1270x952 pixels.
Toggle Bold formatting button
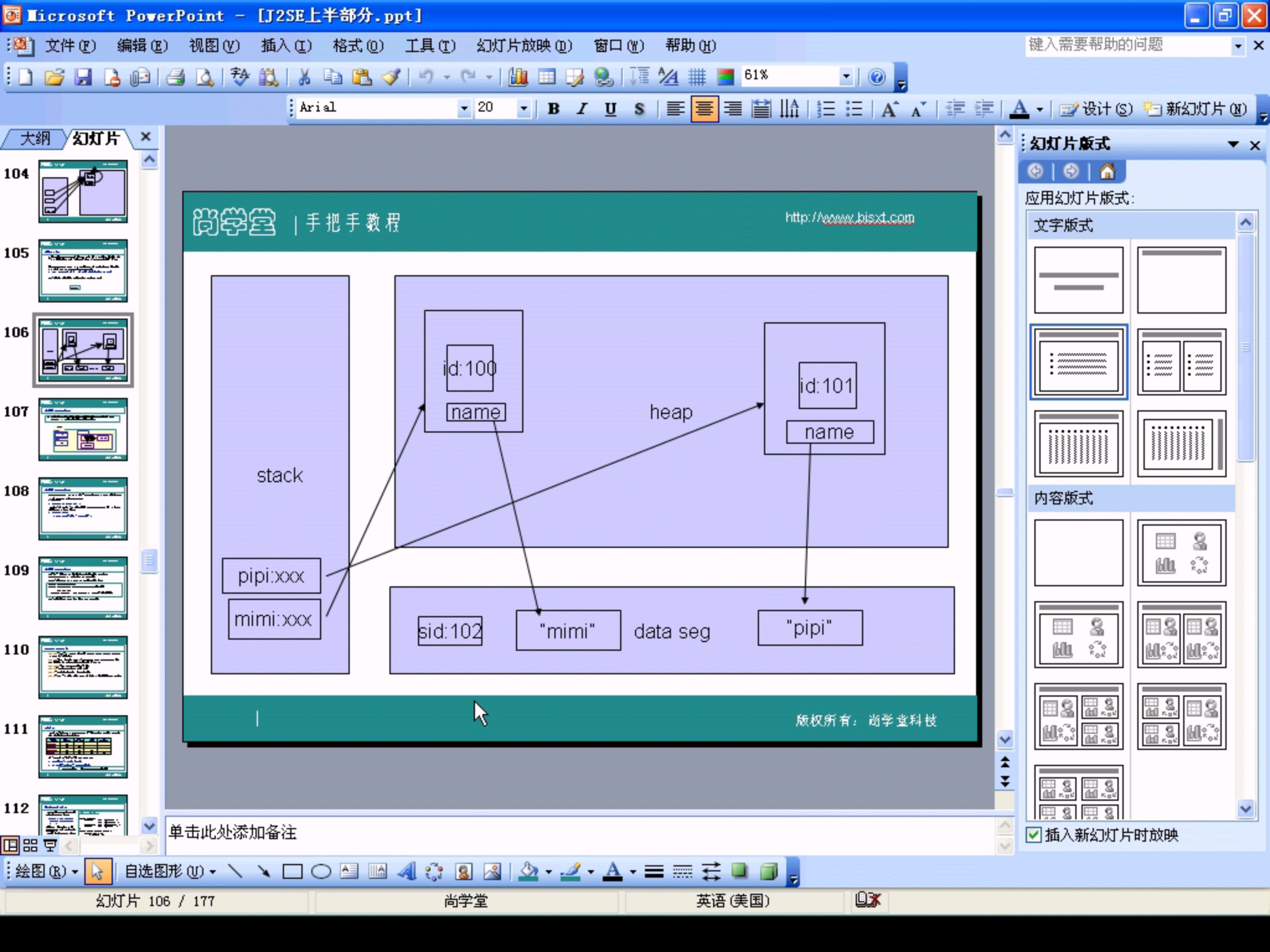coord(553,109)
